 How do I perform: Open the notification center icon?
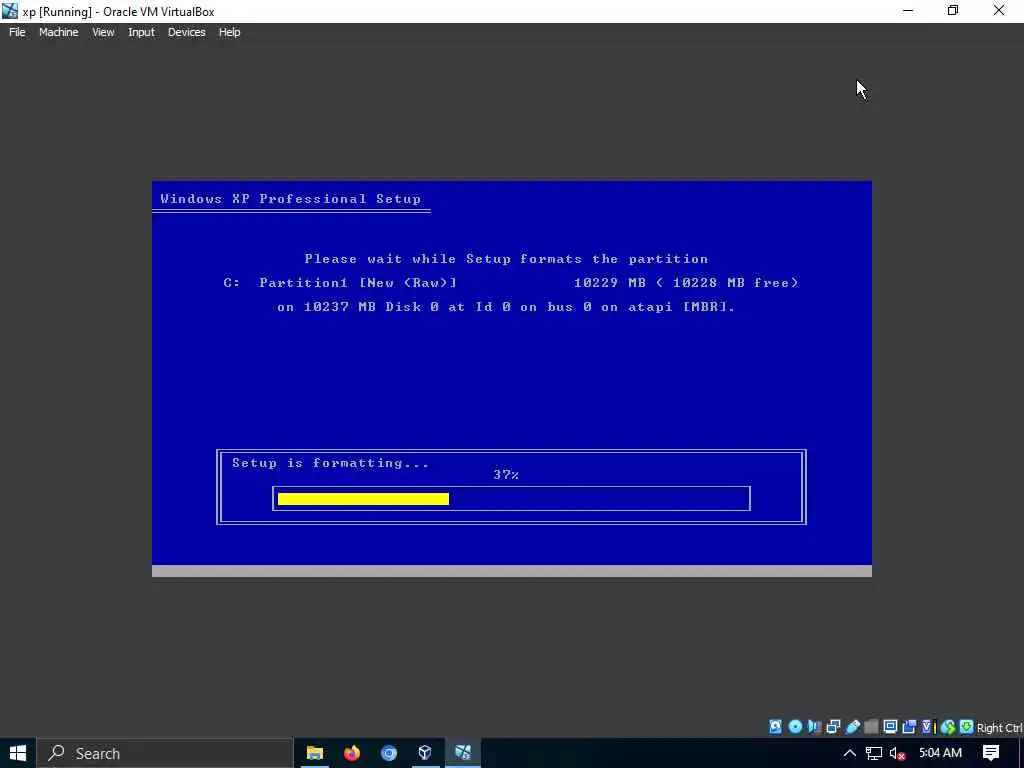[x=991, y=753]
